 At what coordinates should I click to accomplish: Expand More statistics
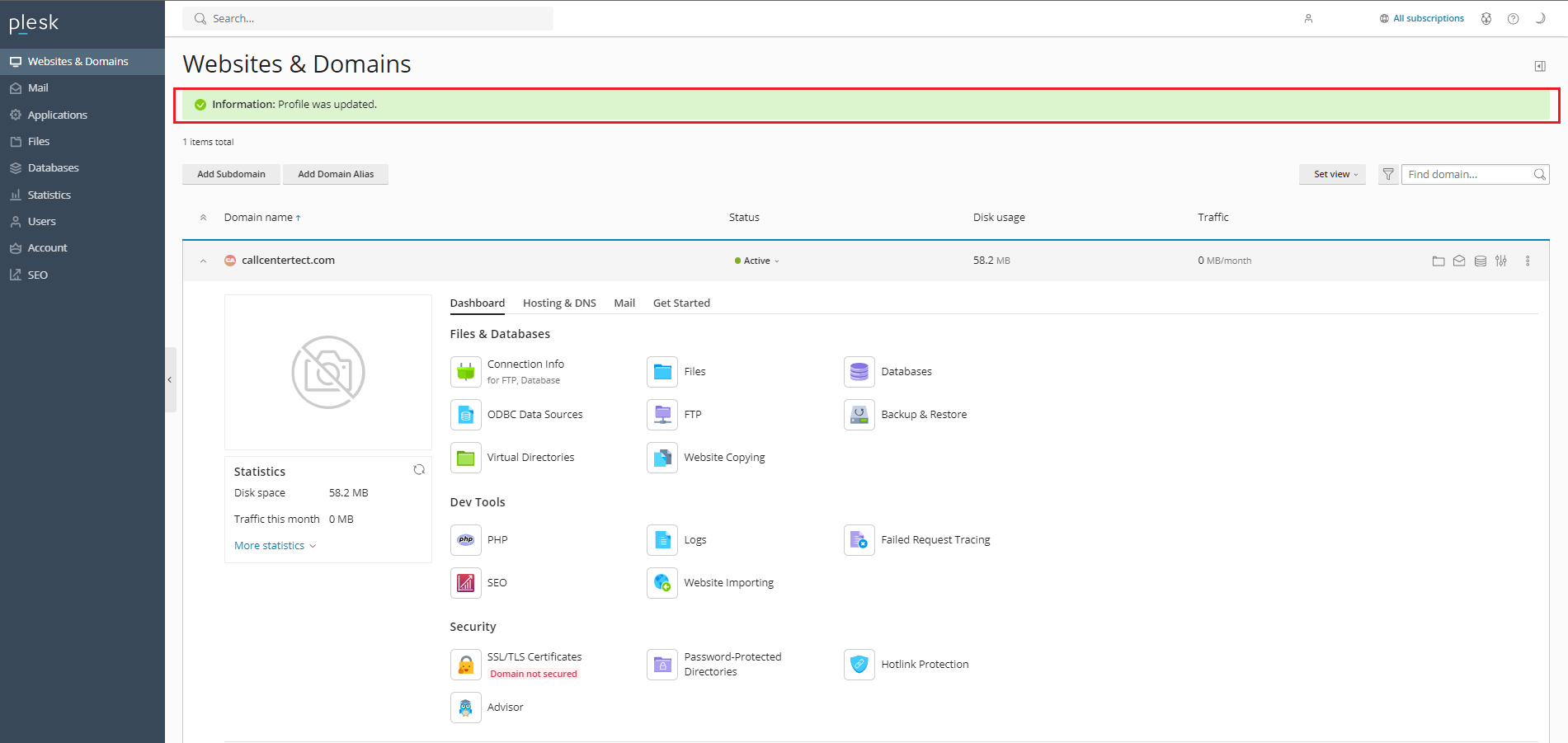point(275,546)
